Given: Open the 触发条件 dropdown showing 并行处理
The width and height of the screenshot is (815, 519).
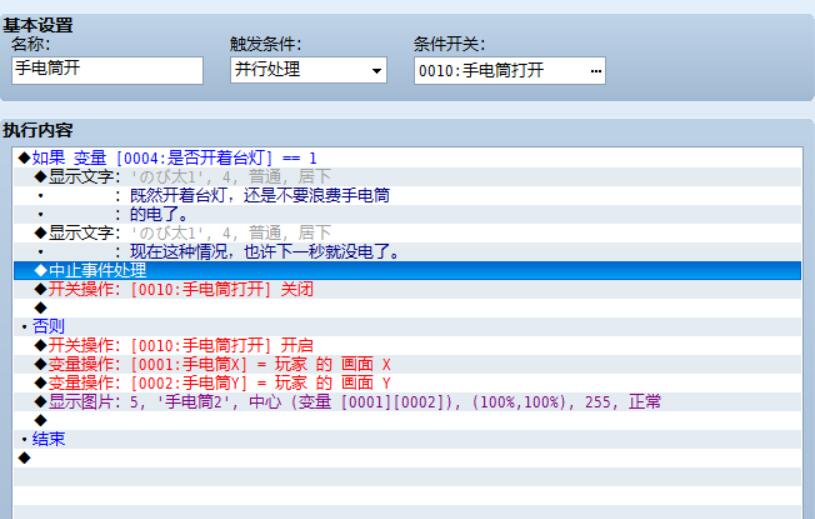Looking at the screenshot, I should click(x=308, y=70).
